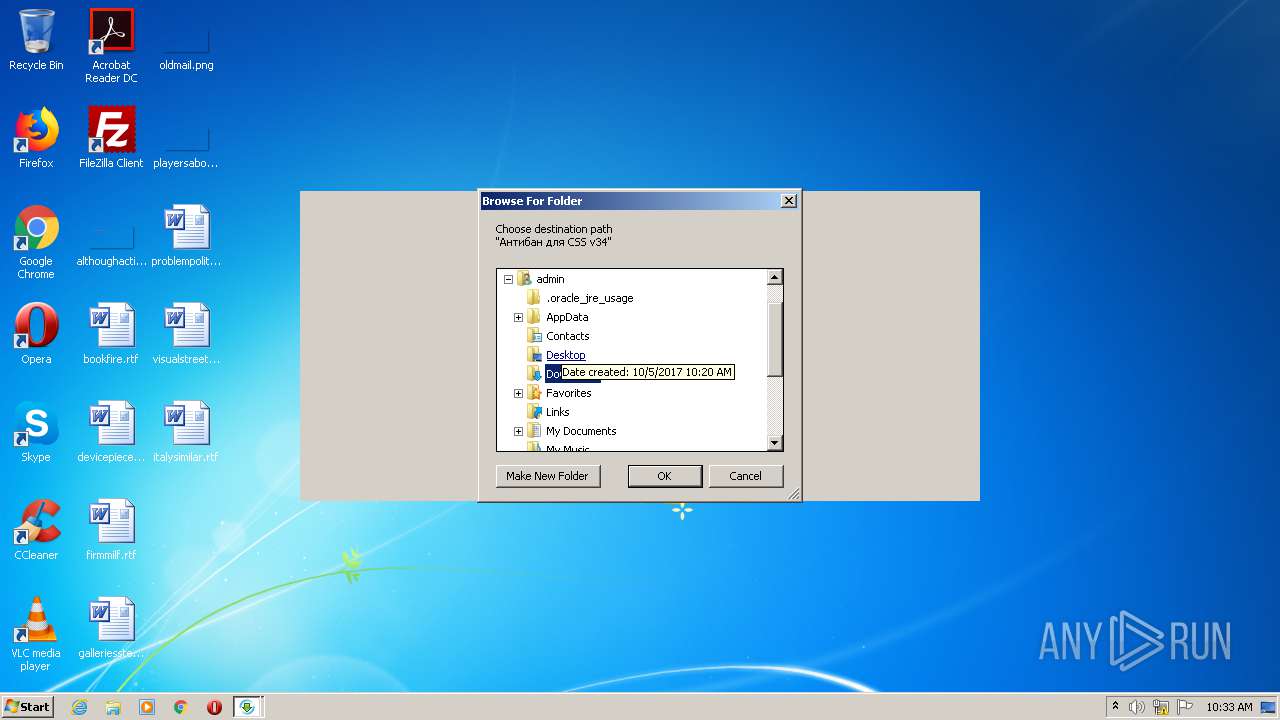
Task: Confirm with the OK button
Action: [664, 476]
